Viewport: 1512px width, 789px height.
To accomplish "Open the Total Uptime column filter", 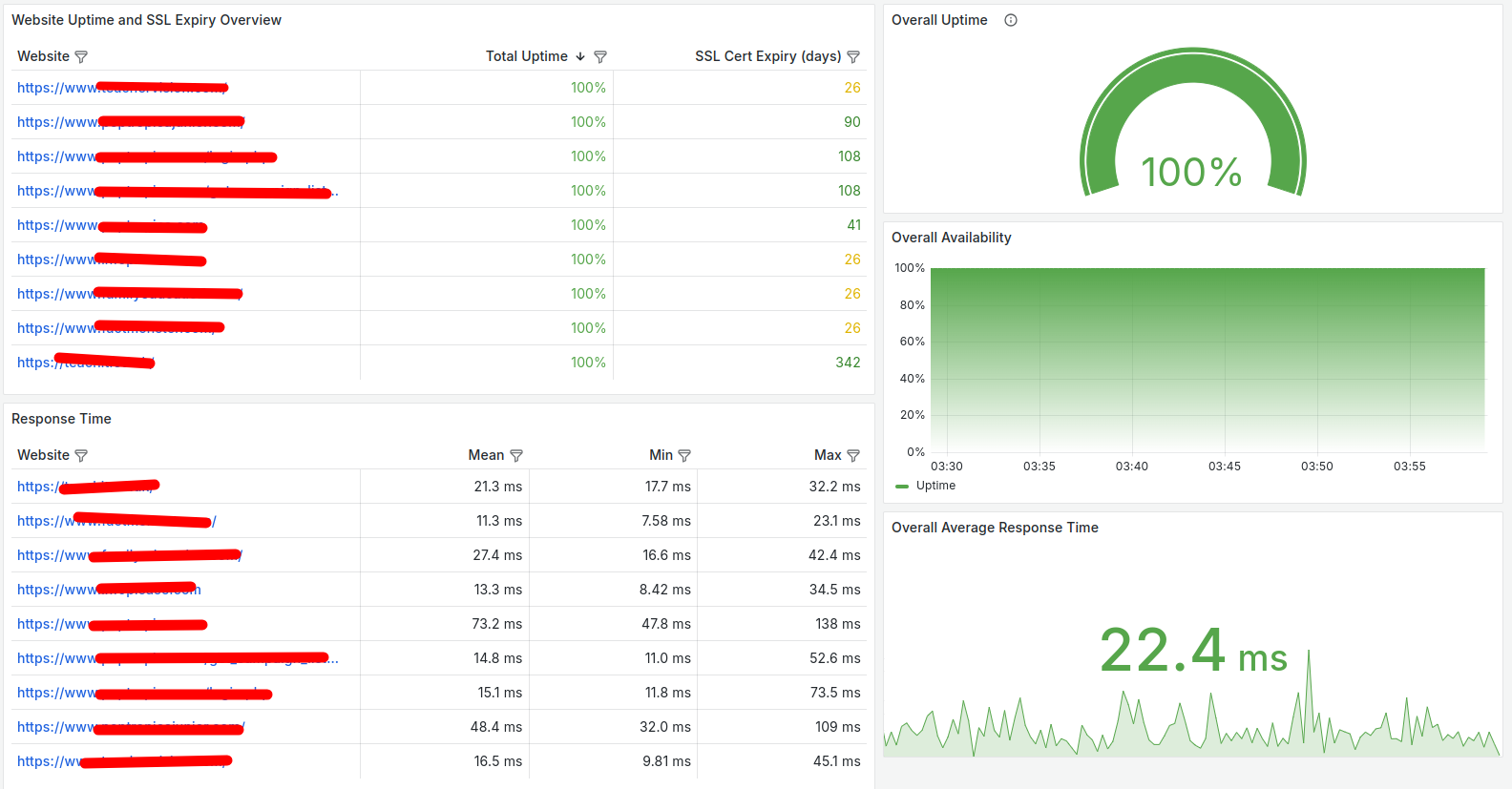I will click(600, 57).
